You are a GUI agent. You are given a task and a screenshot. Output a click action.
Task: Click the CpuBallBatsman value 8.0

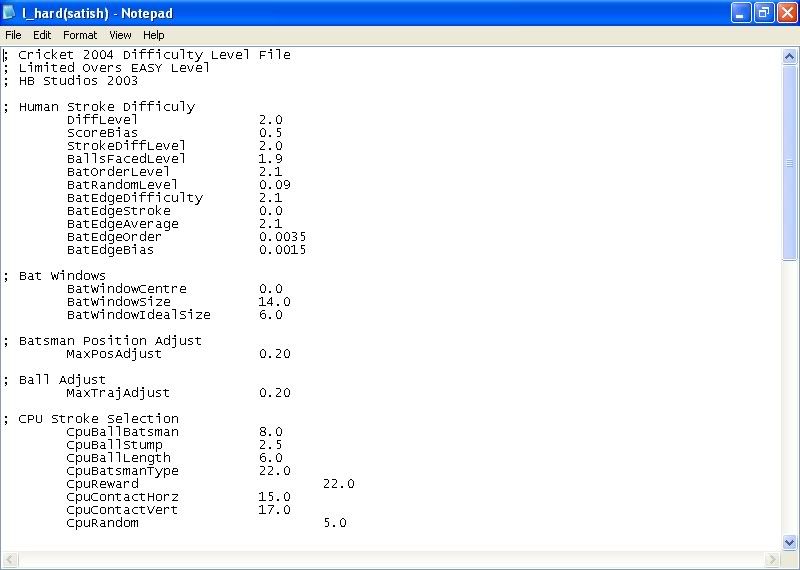click(270, 432)
